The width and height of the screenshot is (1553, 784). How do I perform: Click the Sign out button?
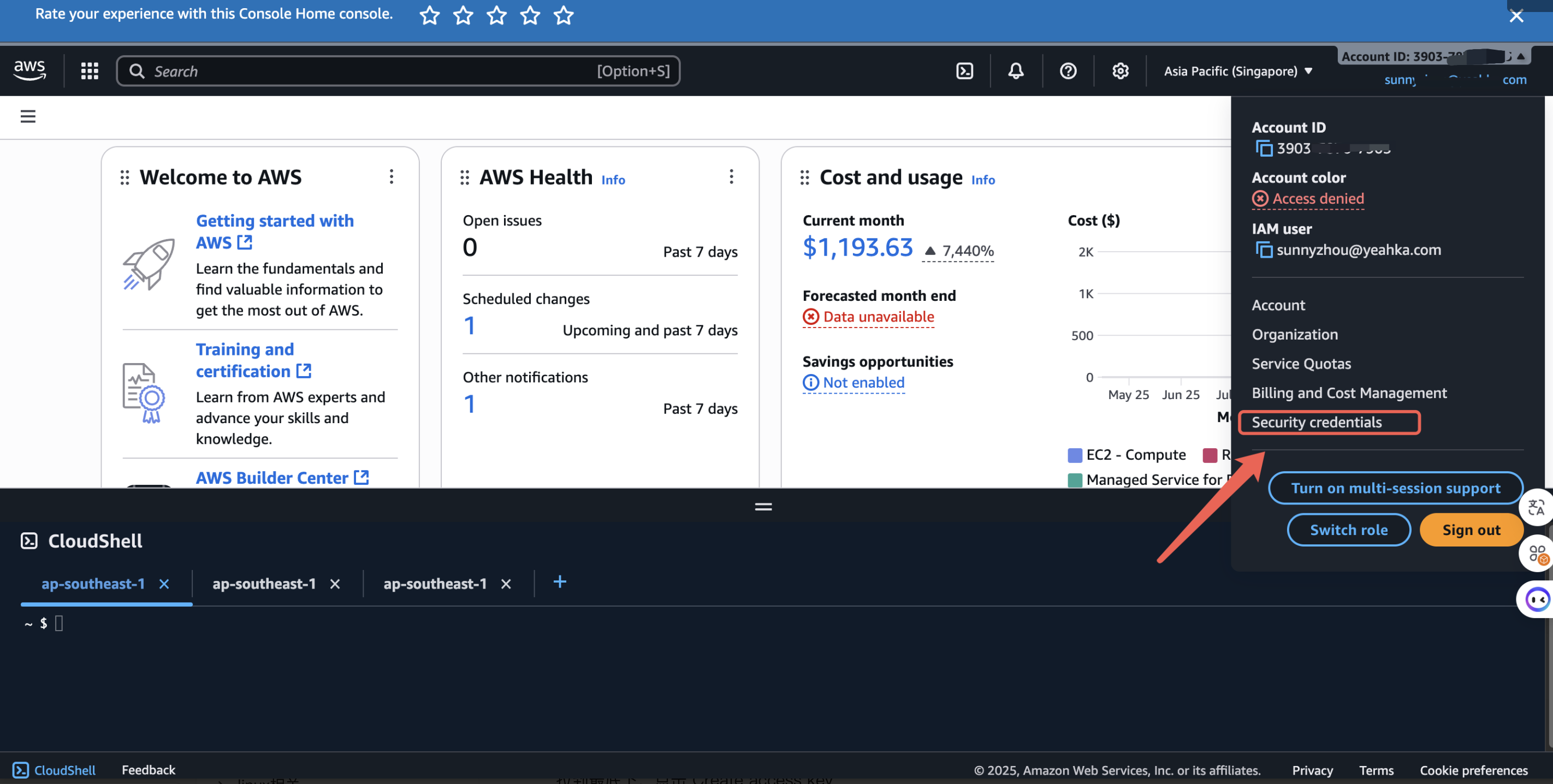[x=1471, y=530]
